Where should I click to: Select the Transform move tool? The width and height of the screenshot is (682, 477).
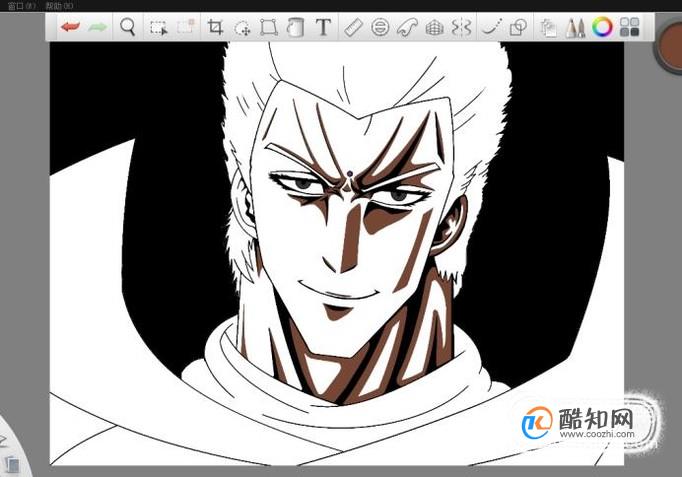tap(242, 28)
